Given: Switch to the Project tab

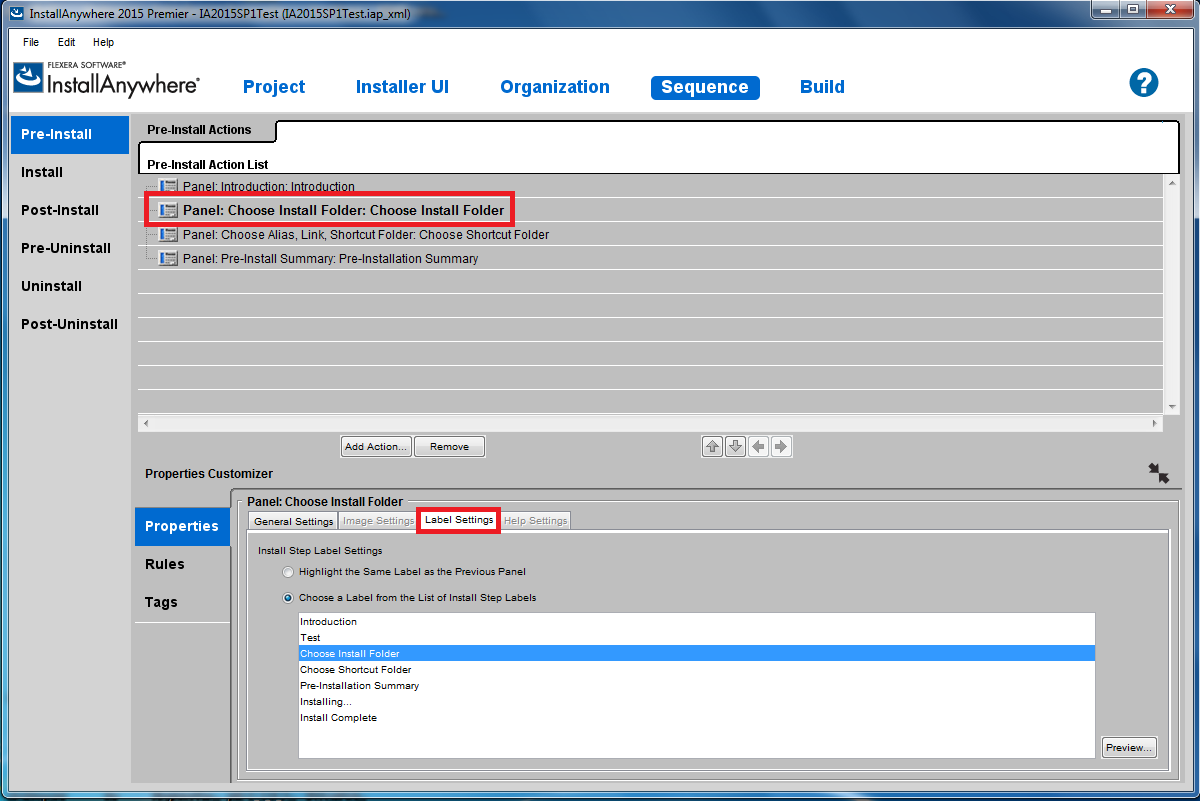Looking at the screenshot, I should (274, 87).
